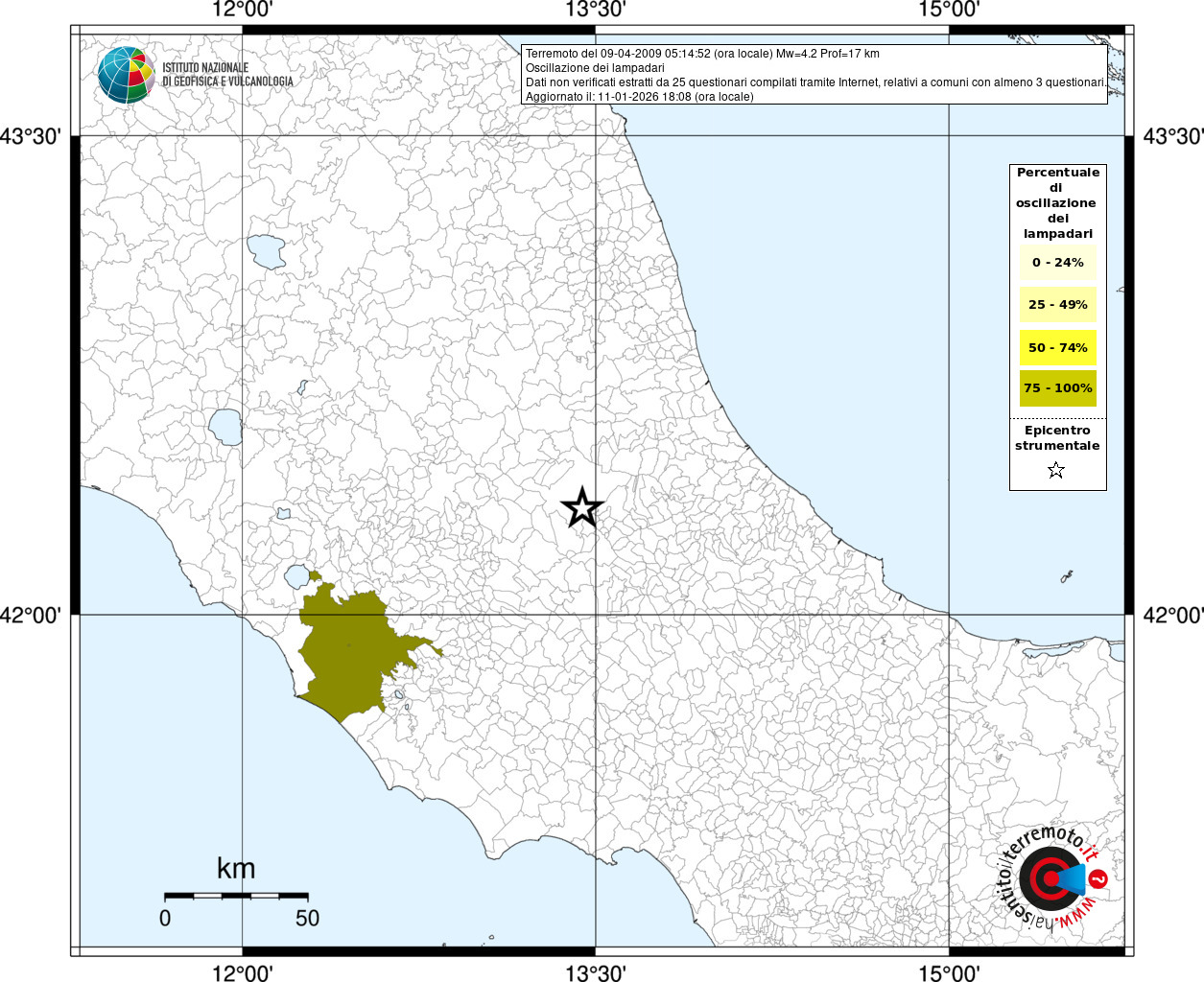Image resolution: width=1204 pixels, height=982 pixels.
Task: Click the 'Oscillazione dei lampadari' subtitle text
Action: (595, 68)
